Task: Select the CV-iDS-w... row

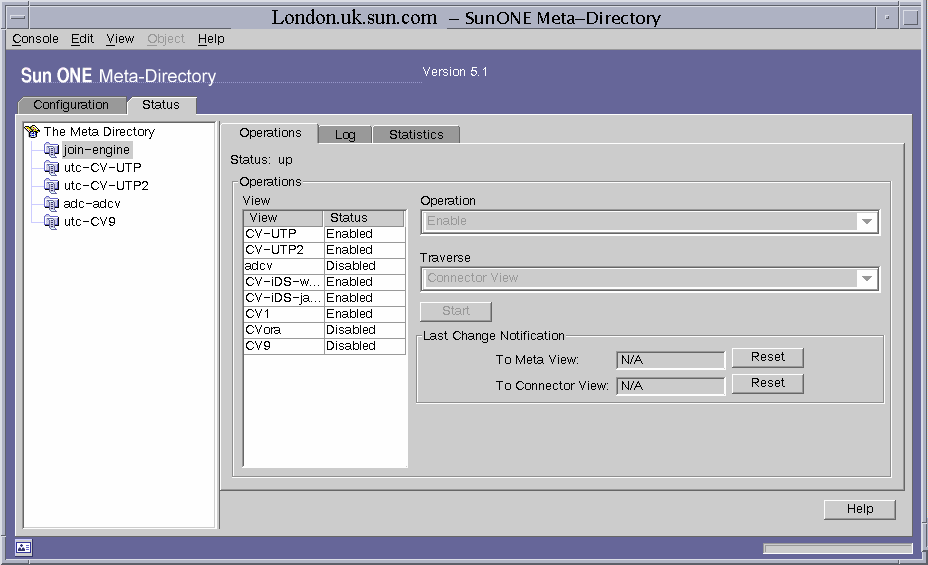Action: 324,282
